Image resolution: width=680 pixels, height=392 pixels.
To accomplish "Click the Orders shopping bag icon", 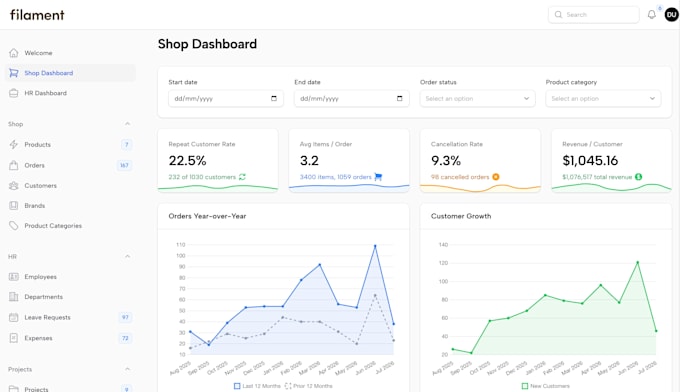I will [13, 165].
